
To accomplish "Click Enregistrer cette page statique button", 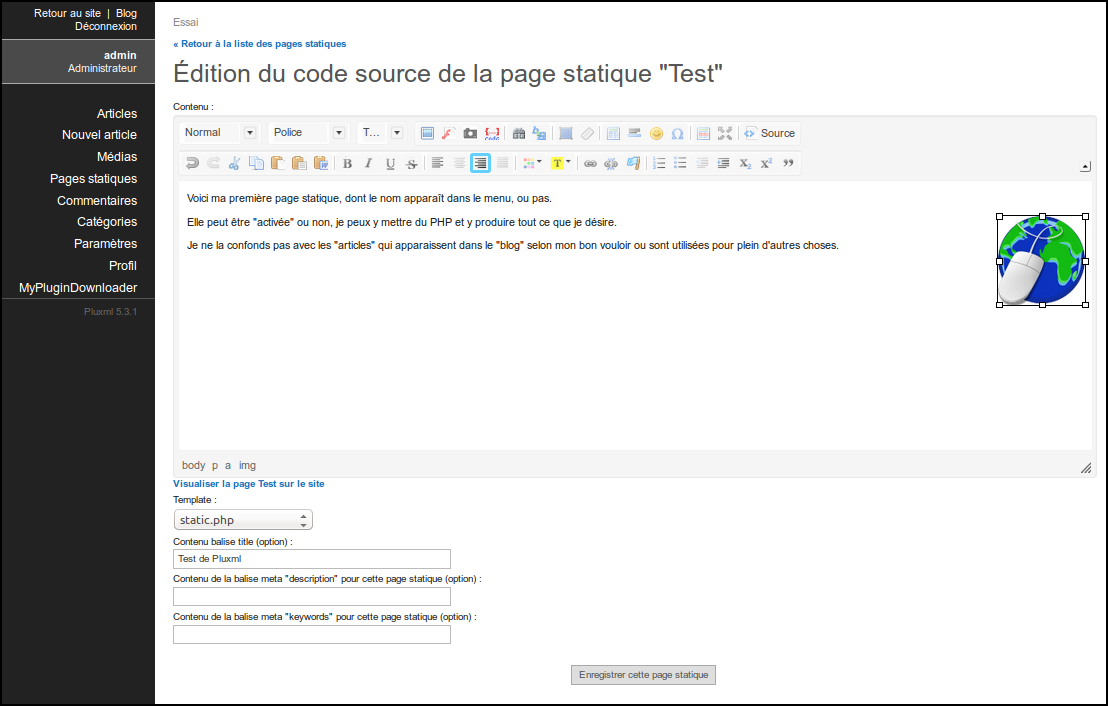I will point(643,675).
